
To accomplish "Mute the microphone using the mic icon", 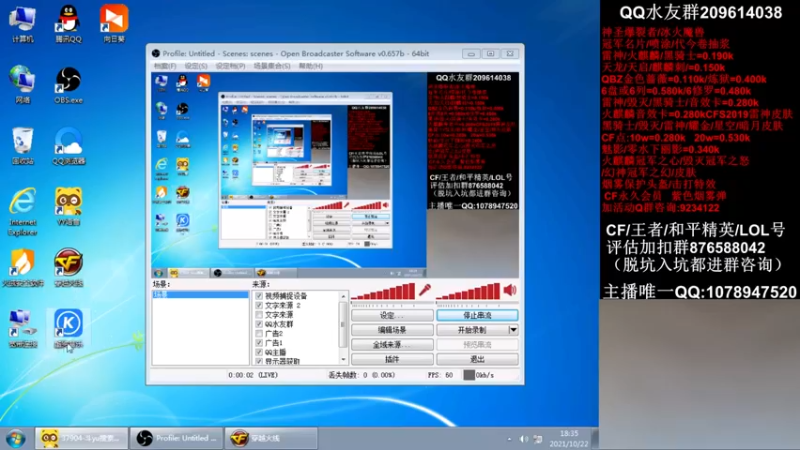I will pos(425,290).
